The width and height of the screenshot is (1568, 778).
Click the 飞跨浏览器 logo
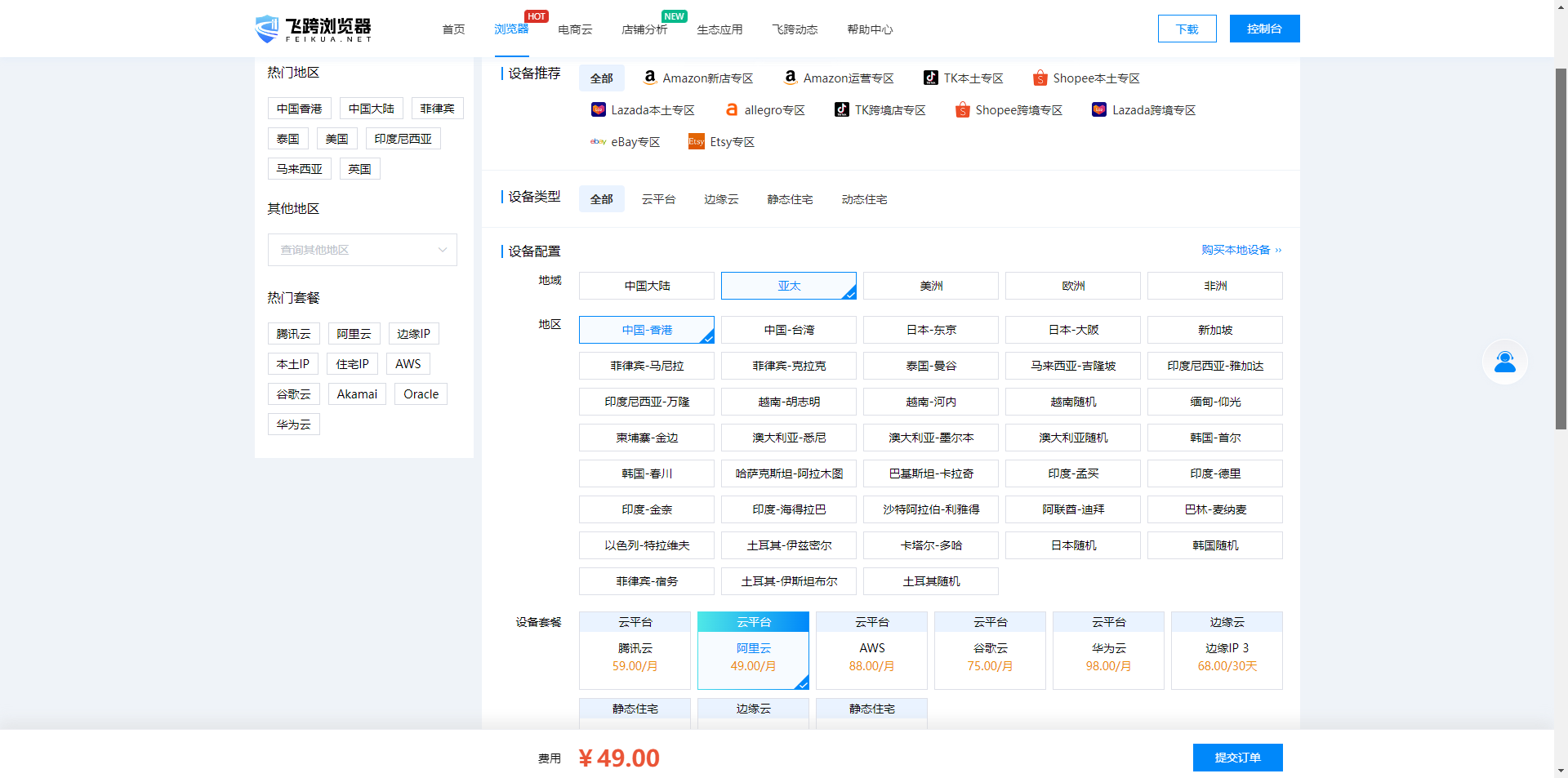[314, 29]
